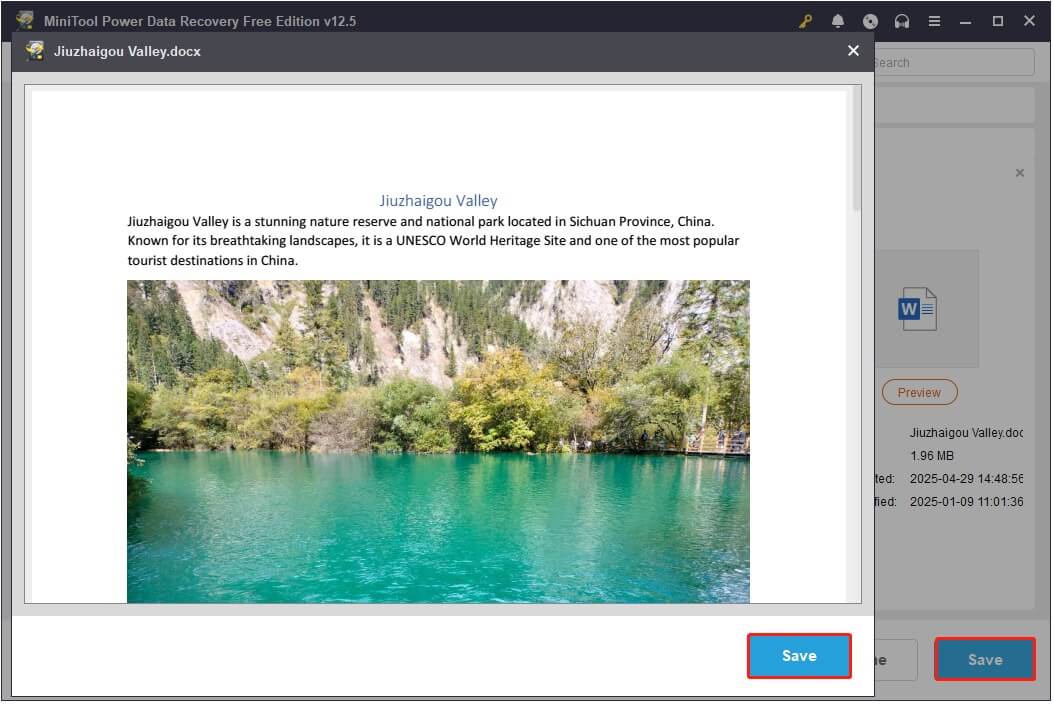Open notifications via the bell icon
Image resolution: width=1054 pixels, height=704 pixels.
point(838,21)
